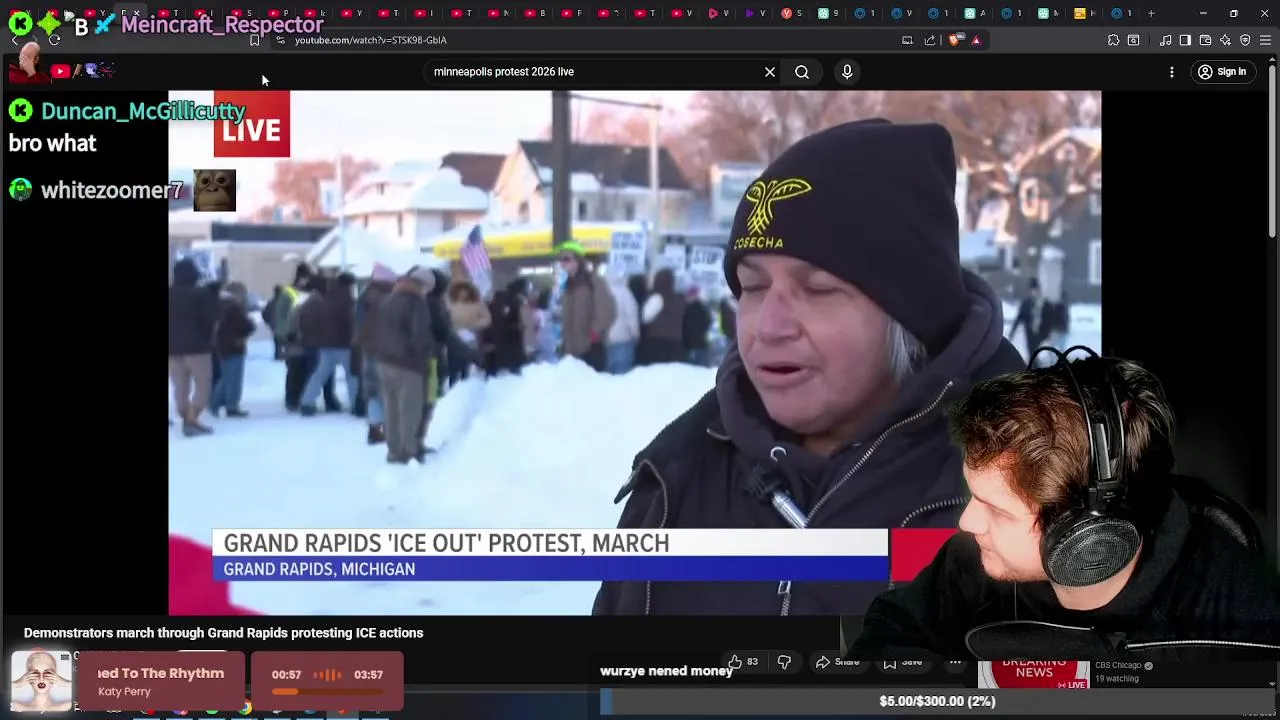1280x720 pixels.
Task: Open the side-panel search icon beside Extensions
Action: point(1133,40)
